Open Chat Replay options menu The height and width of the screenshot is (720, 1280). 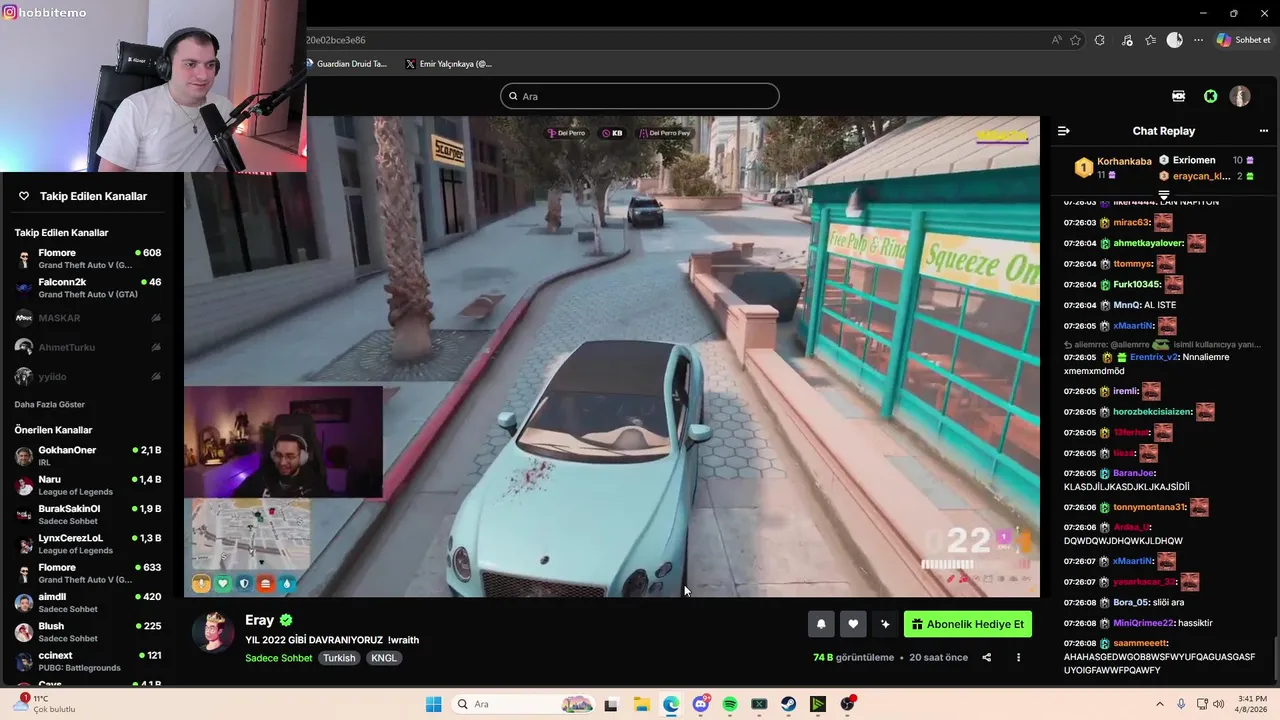1263,131
